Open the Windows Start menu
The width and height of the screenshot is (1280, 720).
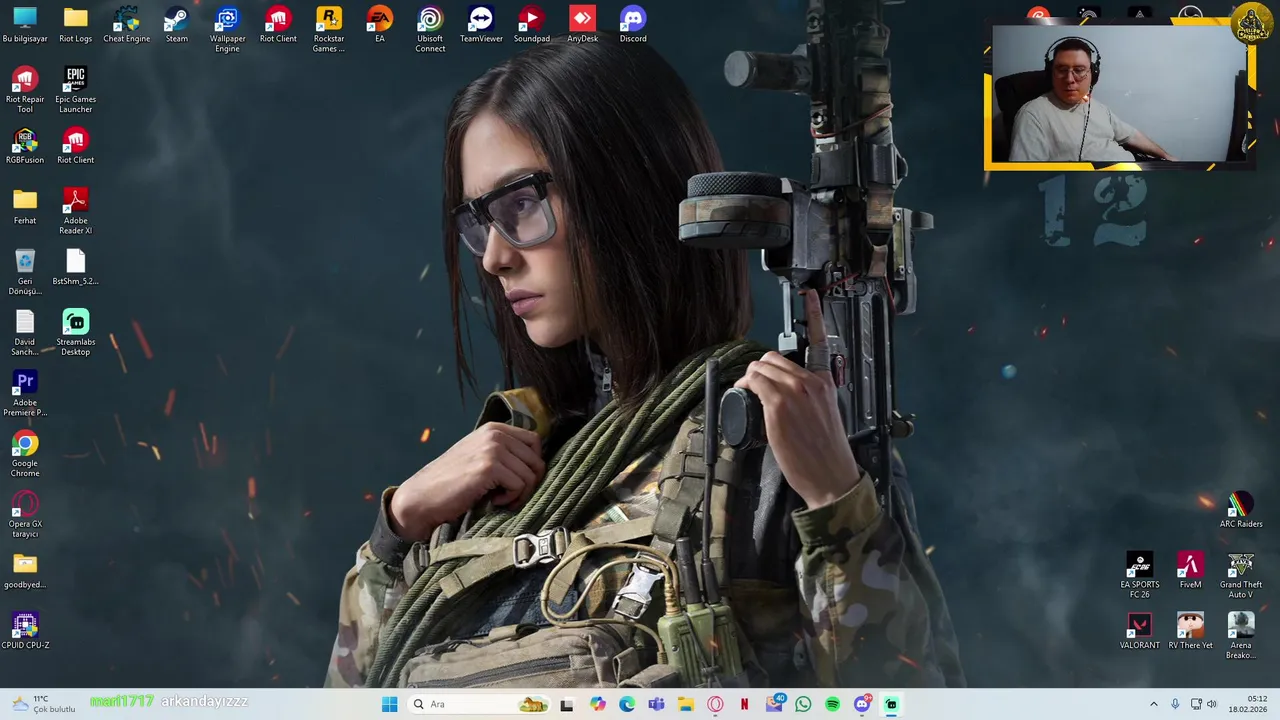[x=389, y=704]
